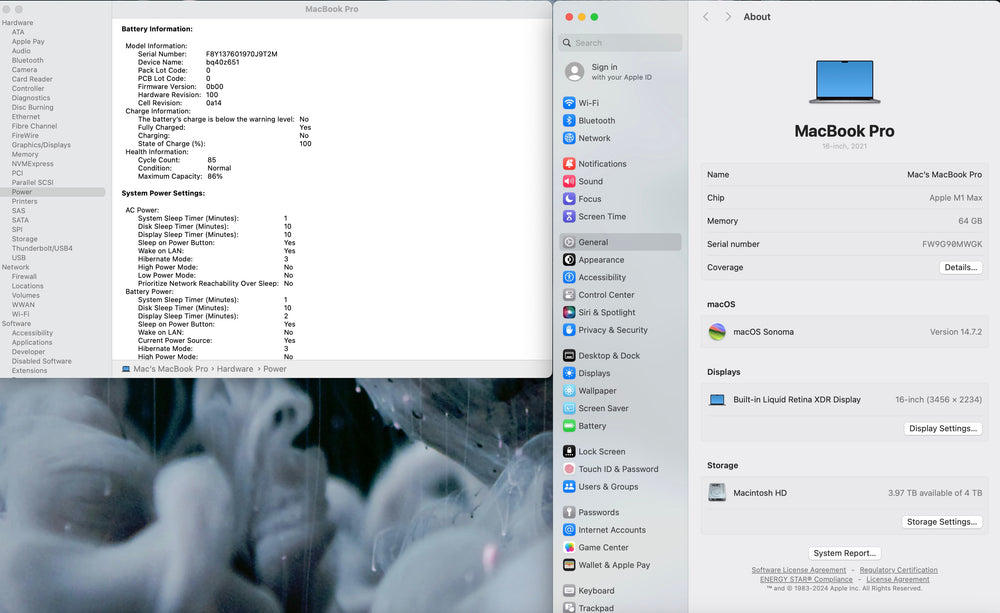Open the Software License Agreement link

[798, 570]
